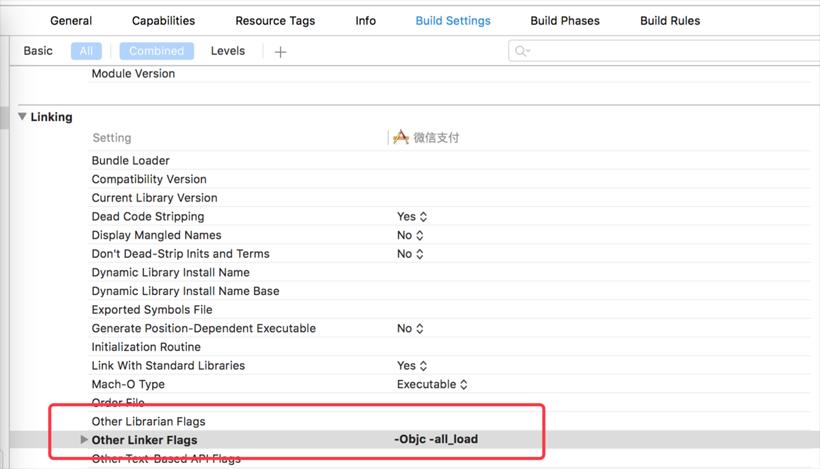This screenshot has width=820, height=469.
Task: Click the app target icon in column header
Action: click(x=401, y=138)
